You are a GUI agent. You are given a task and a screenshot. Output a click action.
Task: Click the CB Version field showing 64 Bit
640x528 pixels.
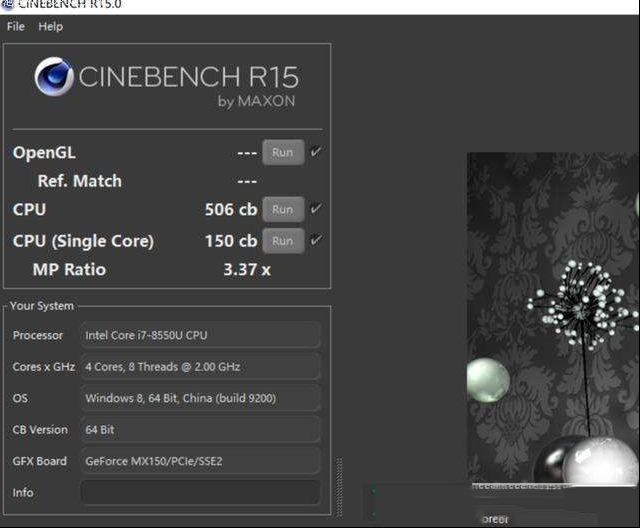click(x=200, y=429)
